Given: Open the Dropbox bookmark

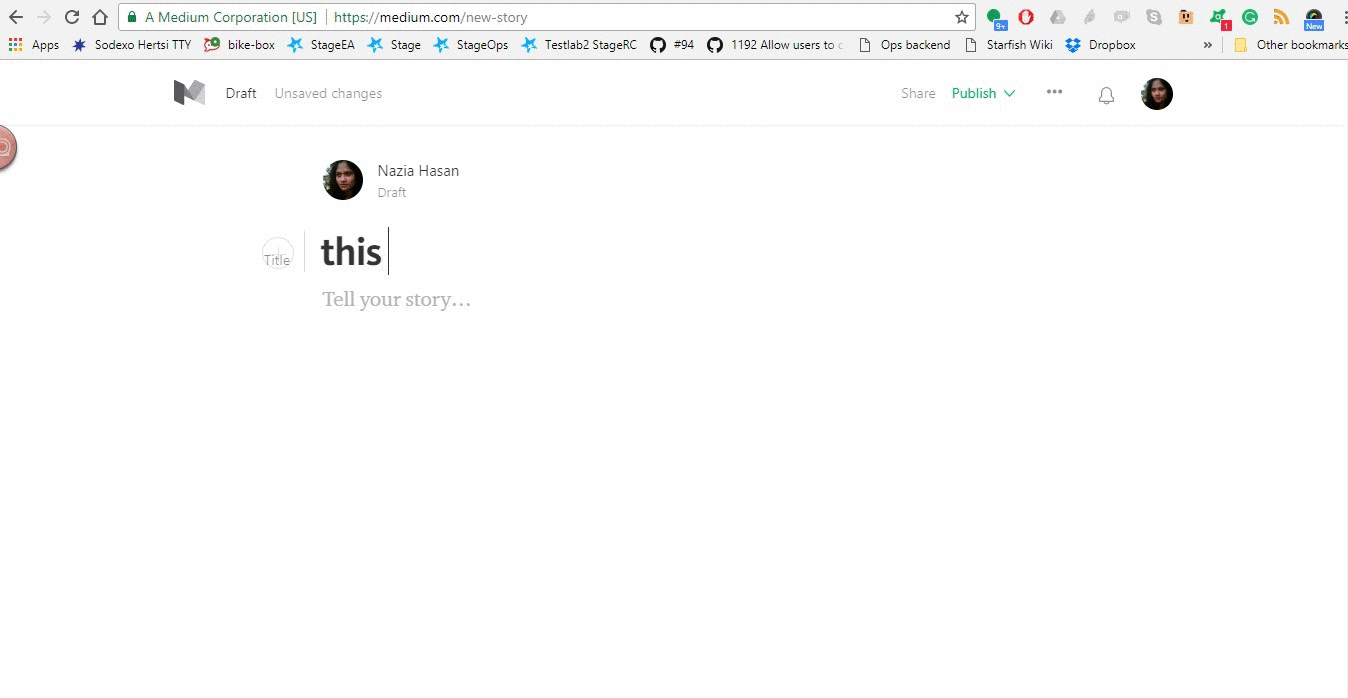Looking at the screenshot, I should [x=1100, y=45].
